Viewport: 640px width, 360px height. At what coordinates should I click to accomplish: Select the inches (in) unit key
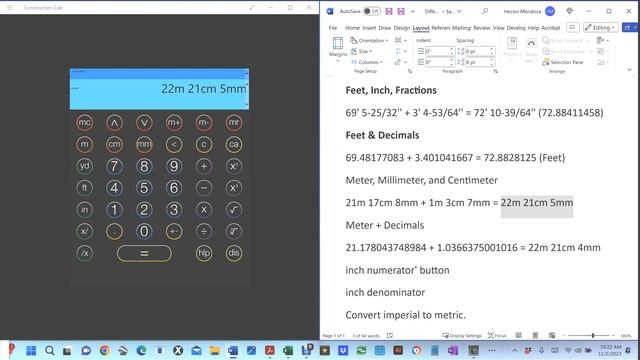[84, 209]
